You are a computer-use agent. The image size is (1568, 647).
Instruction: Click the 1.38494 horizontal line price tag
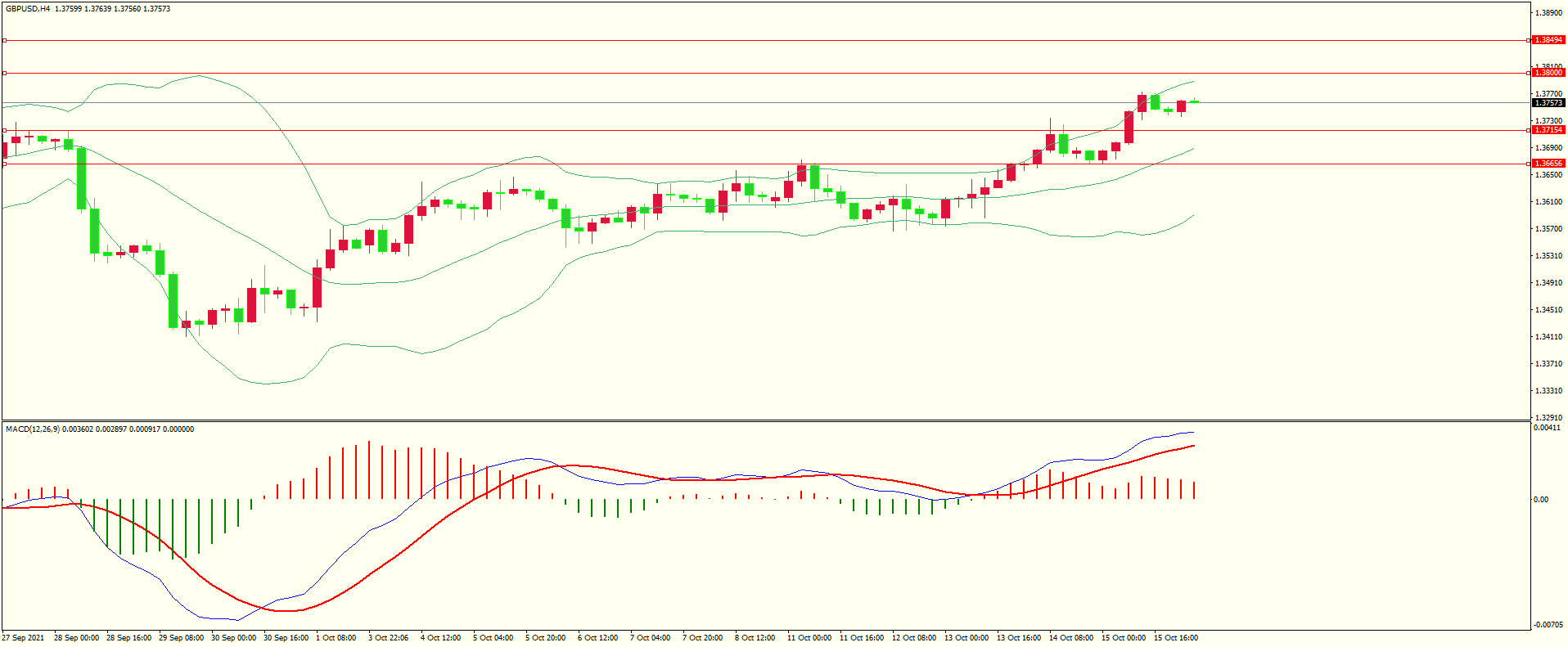[x=1548, y=40]
